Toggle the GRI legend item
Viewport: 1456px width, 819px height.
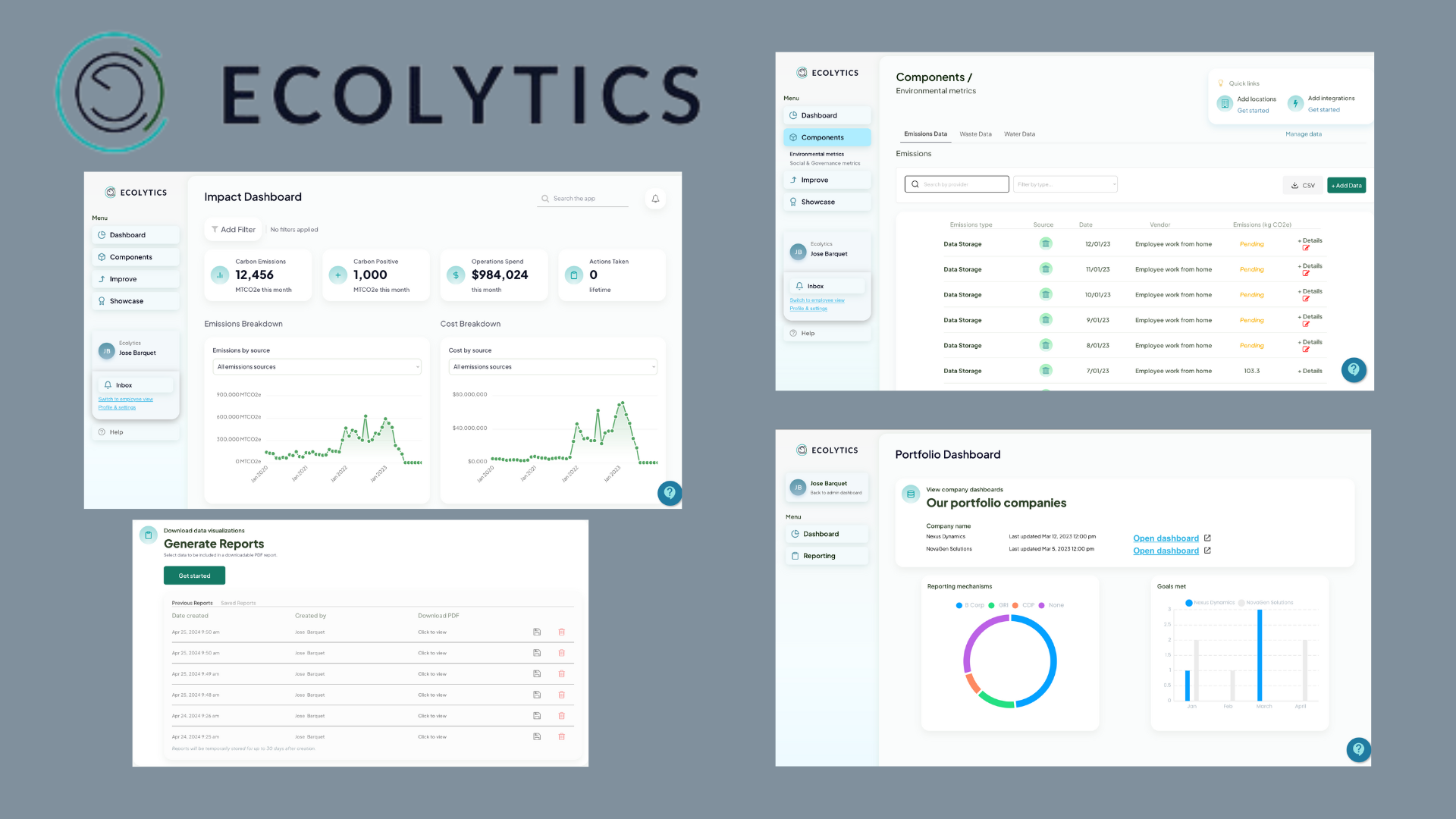click(998, 605)
